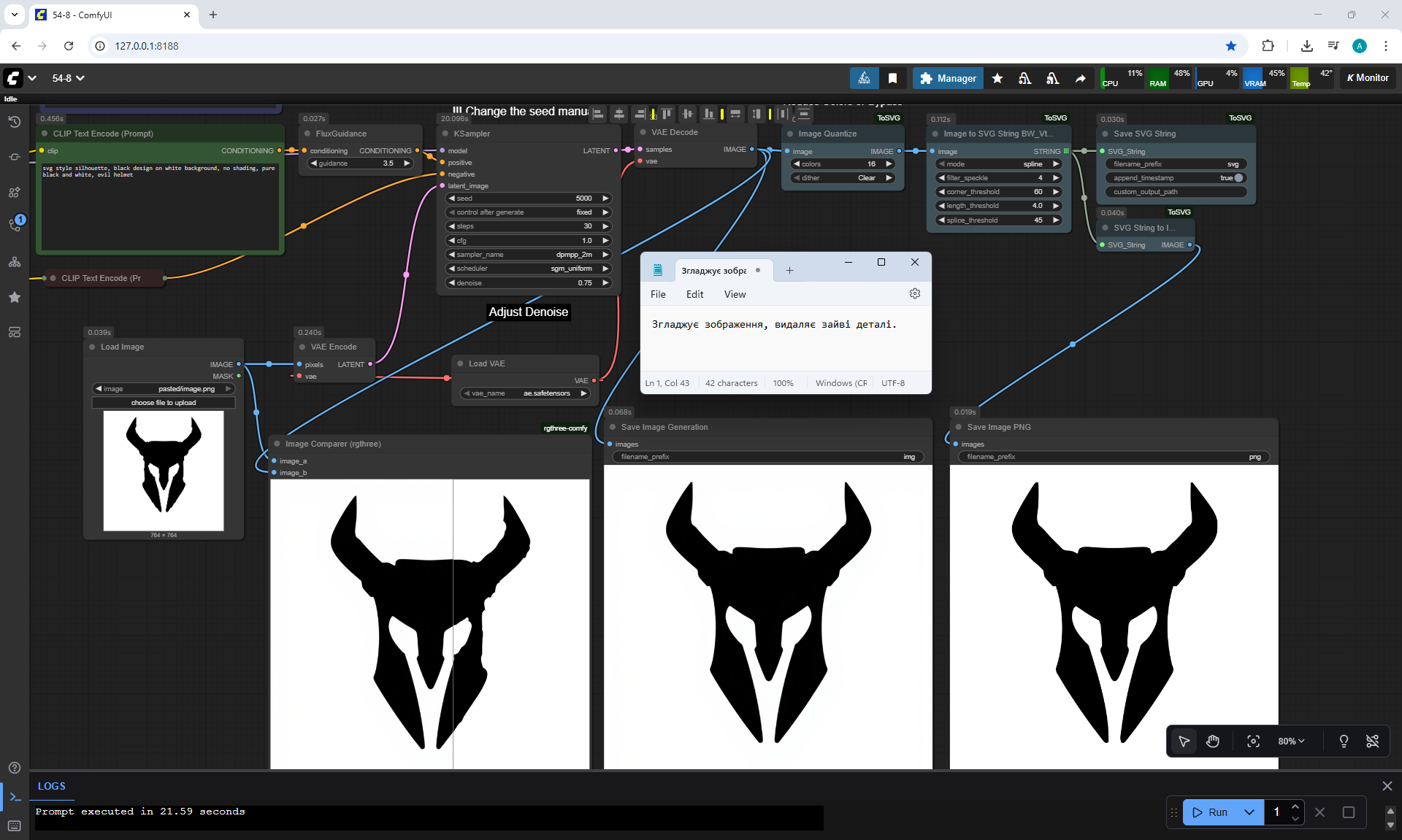The image size is (1402, 840).
Task: Click the Manager button
Action: tap(948, 78)
